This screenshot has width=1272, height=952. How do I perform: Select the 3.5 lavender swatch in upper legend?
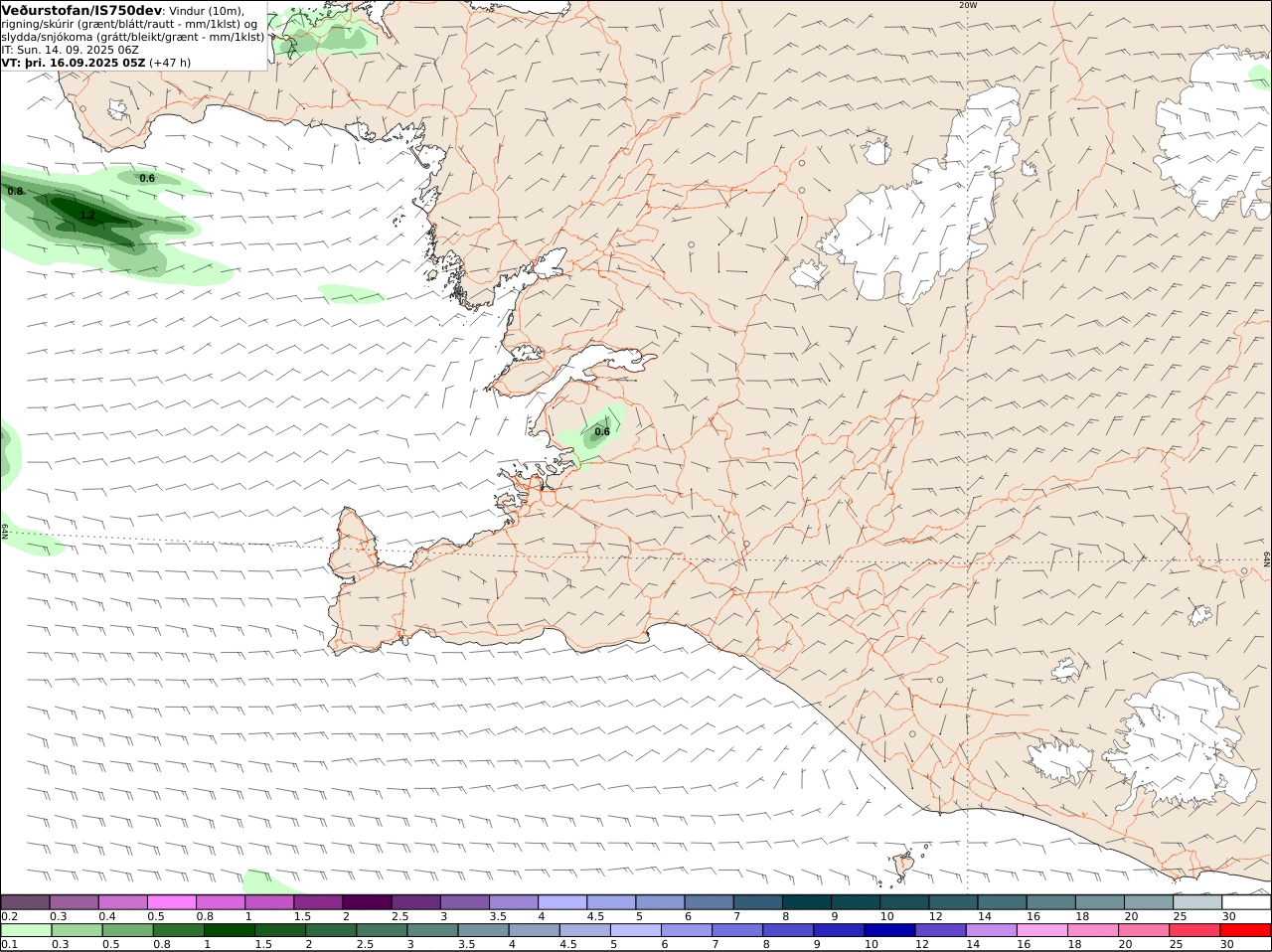click(512, 902)
